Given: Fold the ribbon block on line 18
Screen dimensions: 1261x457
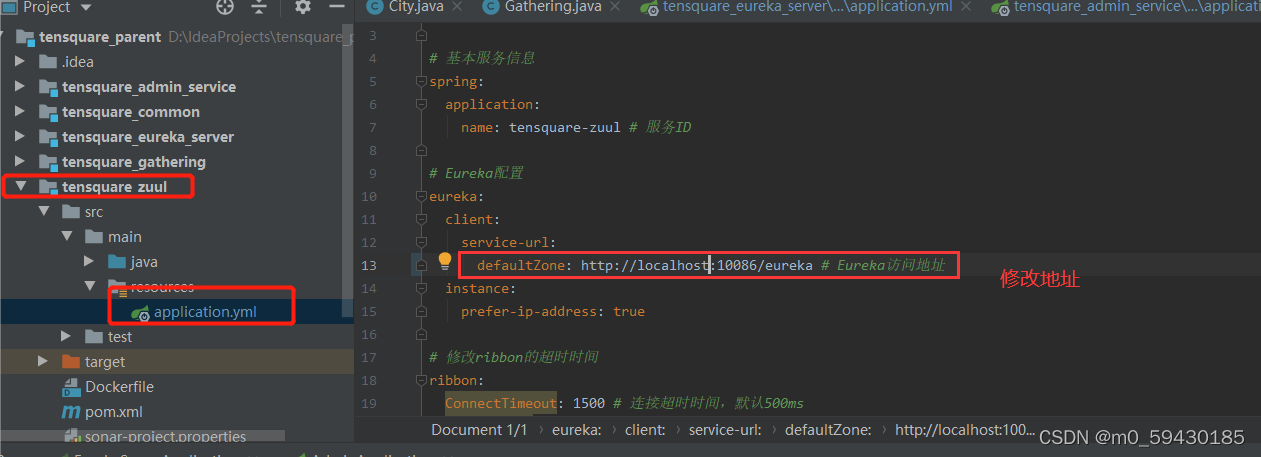Looking at the screenshot, I should coord(422,380).
